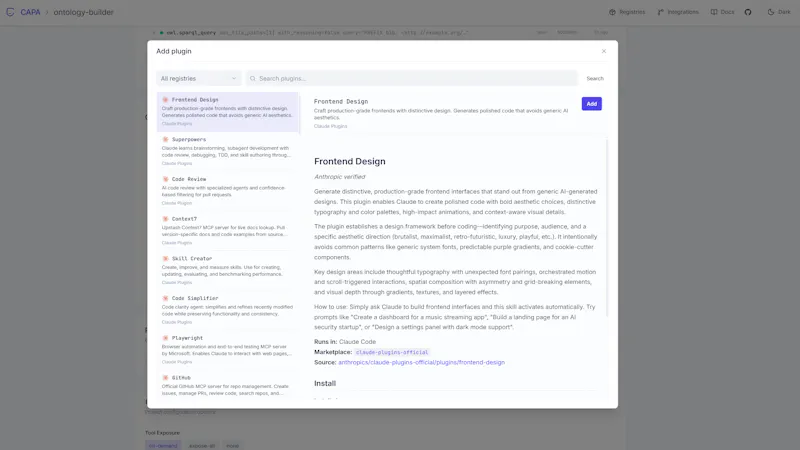Select the Code Simplifier plugin
This screenshot has height=450, width=800.
pyautogui.click(x=228, y=310)
